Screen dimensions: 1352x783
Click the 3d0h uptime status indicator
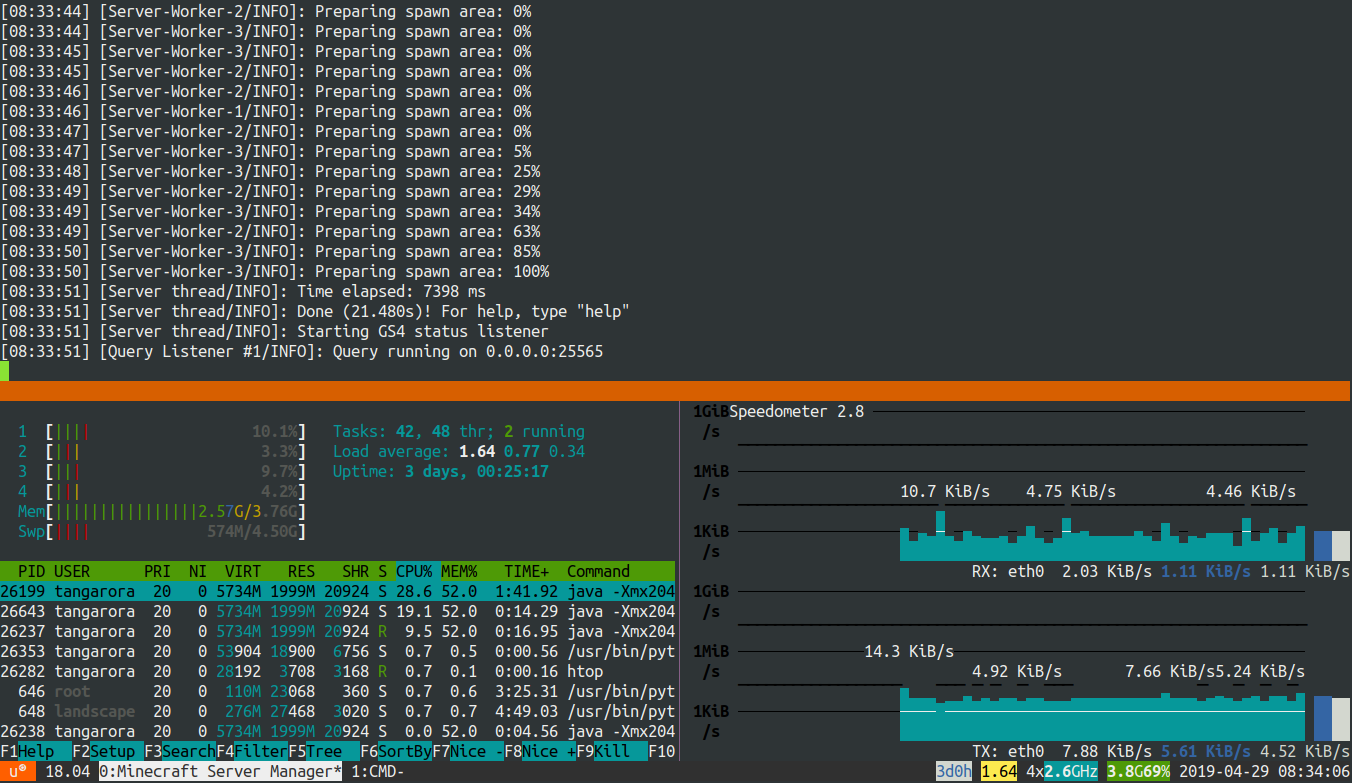(954, 771)
